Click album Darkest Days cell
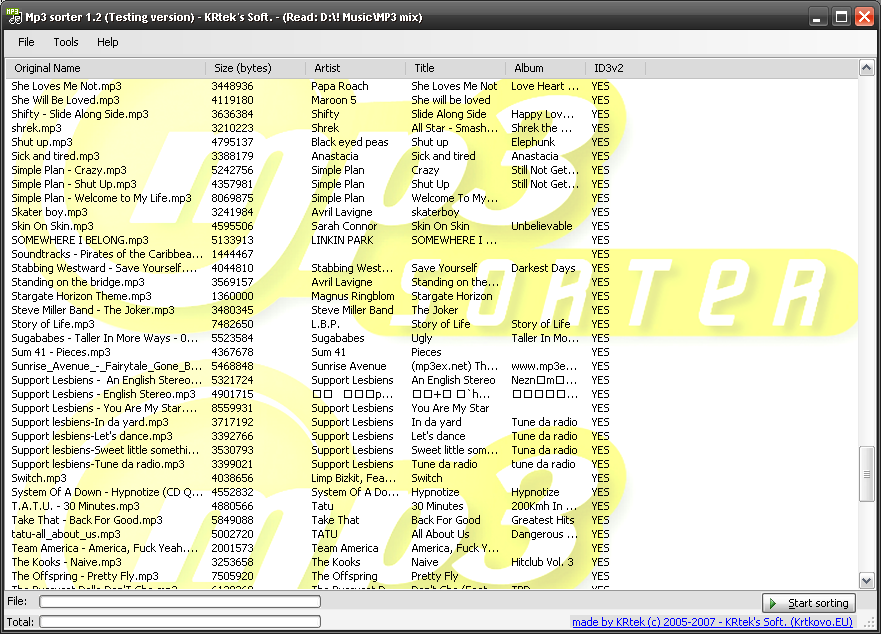Screen dimensions: 881x634 click(543, 268)
